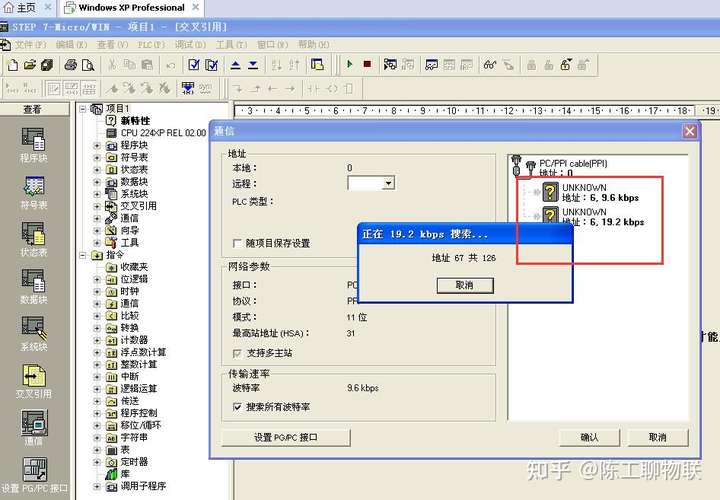Expand the 符号表 tree node
Viewport: 720px width, 500px height.
(97, 157)
